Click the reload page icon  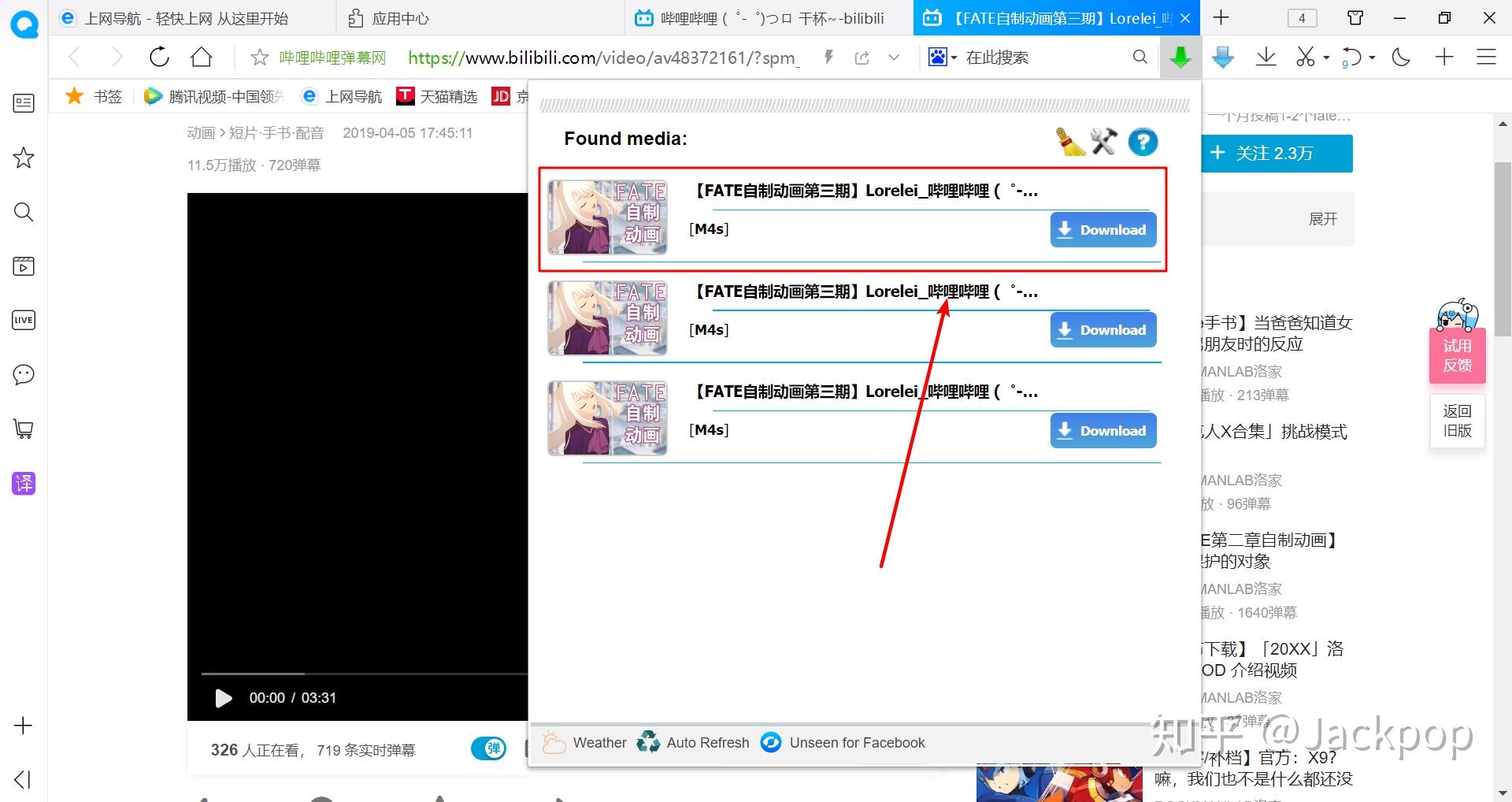[159, 57]
